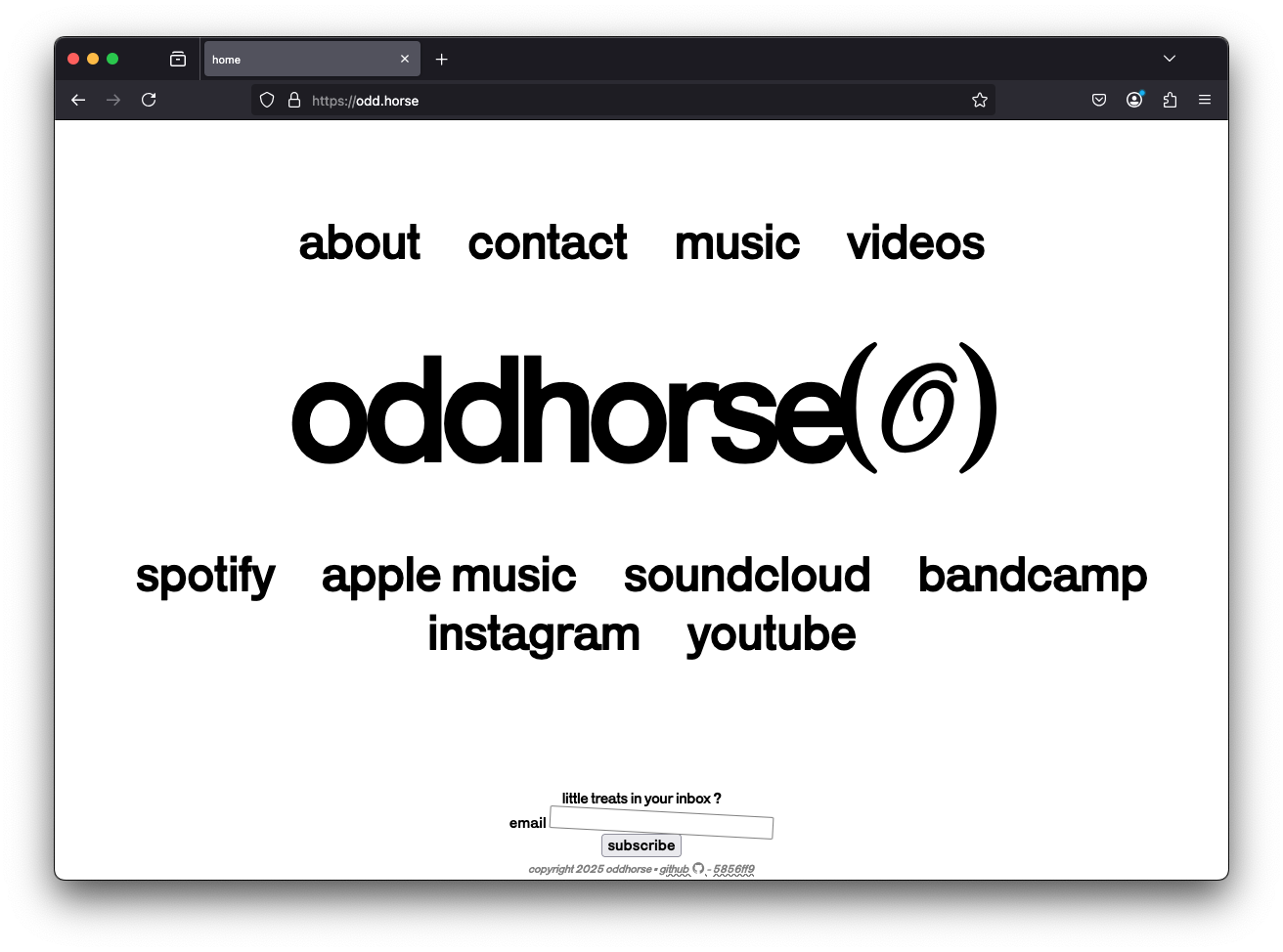
Task: Select the home tab
Action: (x=293, y=59)
